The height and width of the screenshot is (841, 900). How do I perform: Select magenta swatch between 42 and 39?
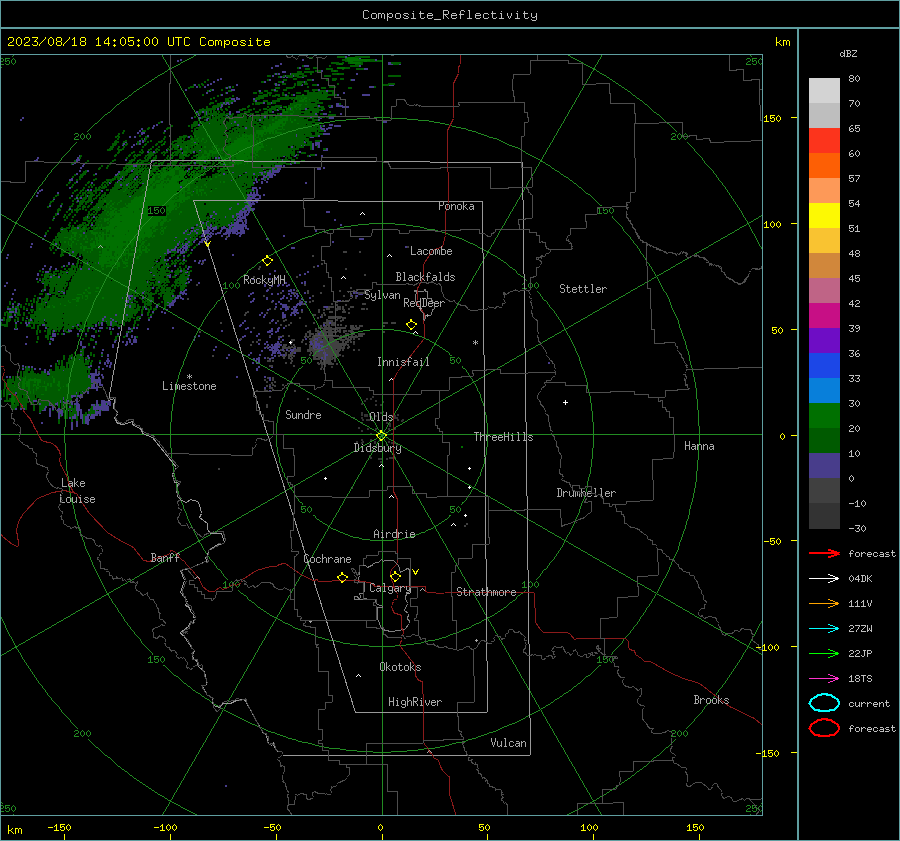[824, 315]
